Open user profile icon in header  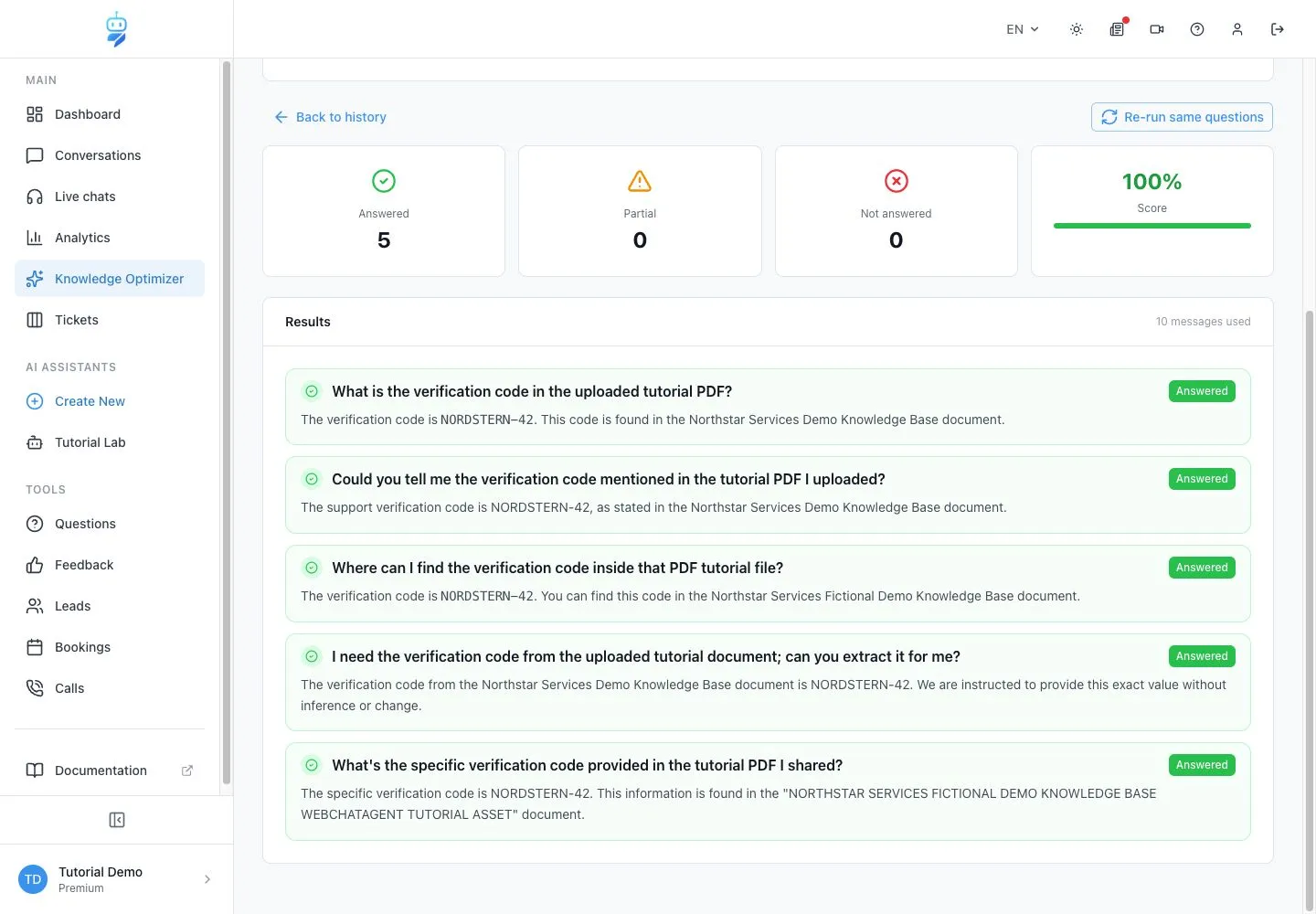click(x=1237, y=29)
